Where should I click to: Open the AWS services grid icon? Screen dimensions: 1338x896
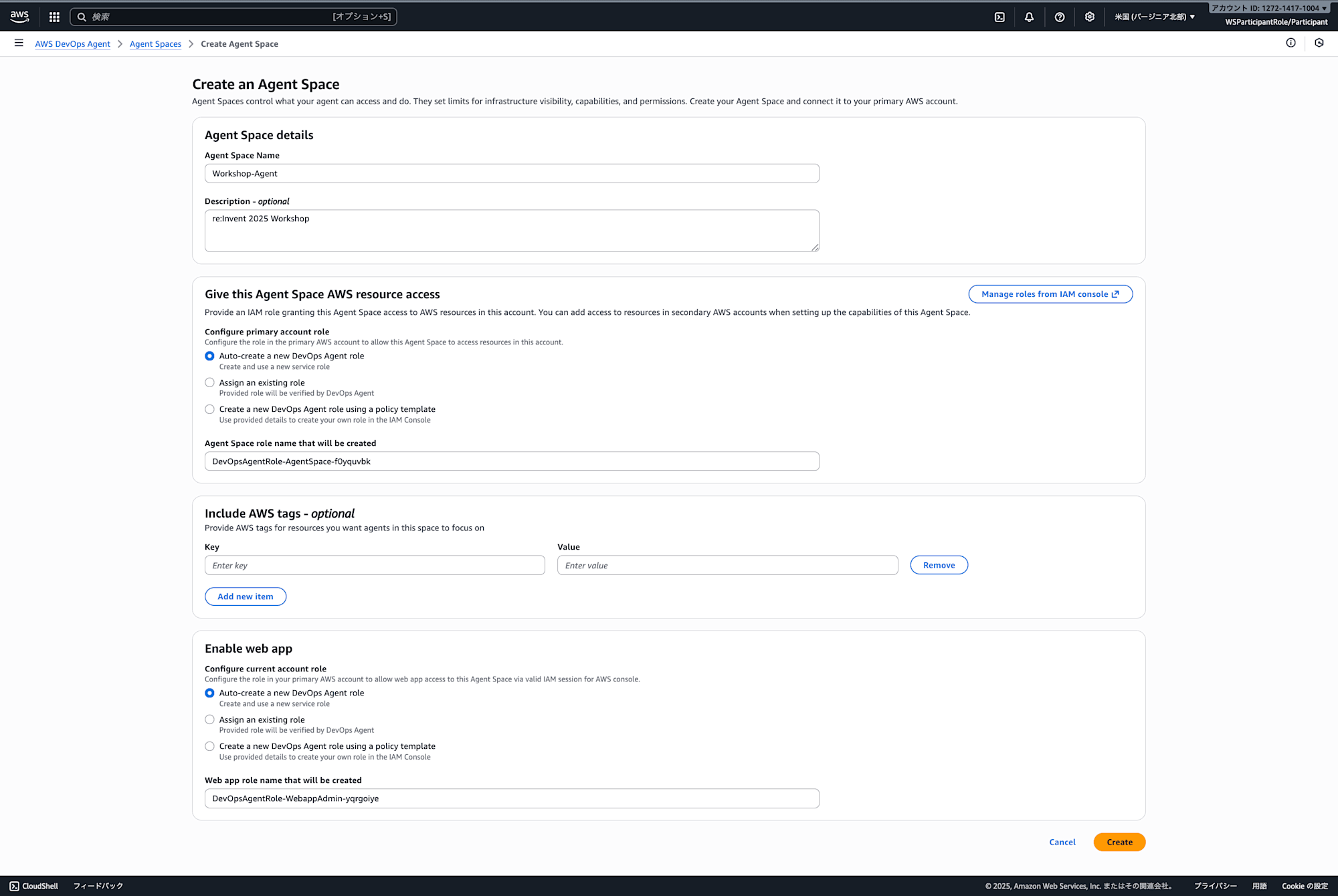[54, 16]
